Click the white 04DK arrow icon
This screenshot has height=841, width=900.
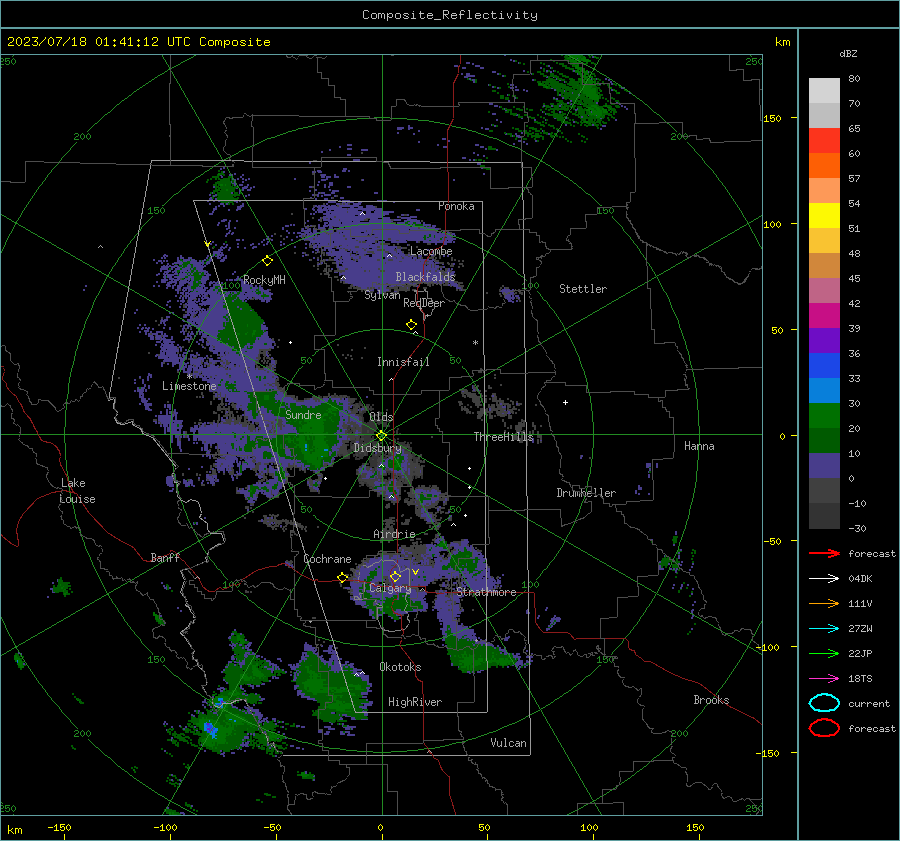click(824, 578)
